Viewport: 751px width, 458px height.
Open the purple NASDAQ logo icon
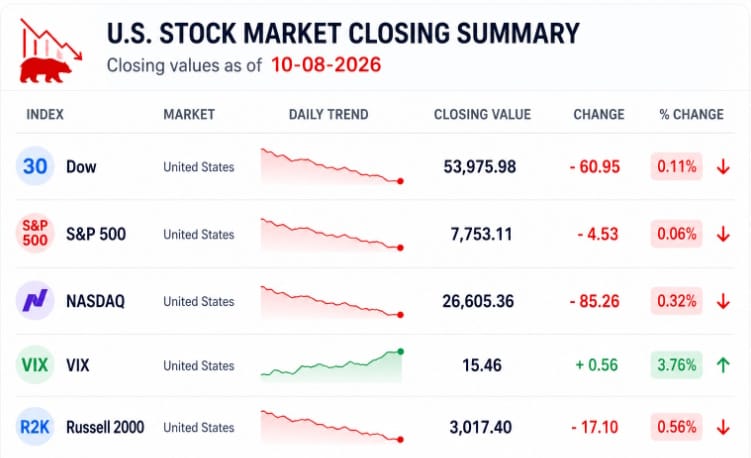point(35,300)
